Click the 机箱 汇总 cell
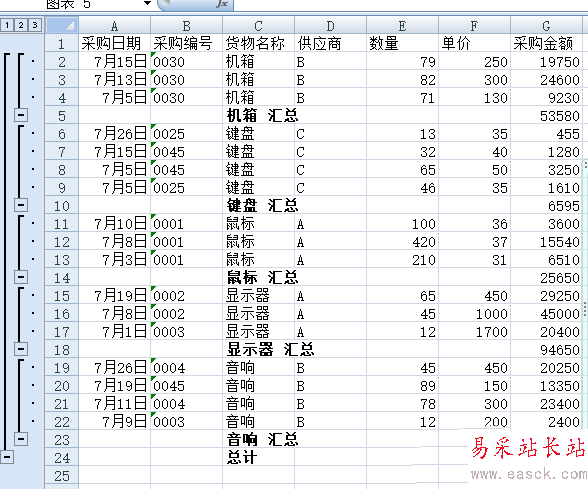The image size is (588, 489). (x=258, y=116)
